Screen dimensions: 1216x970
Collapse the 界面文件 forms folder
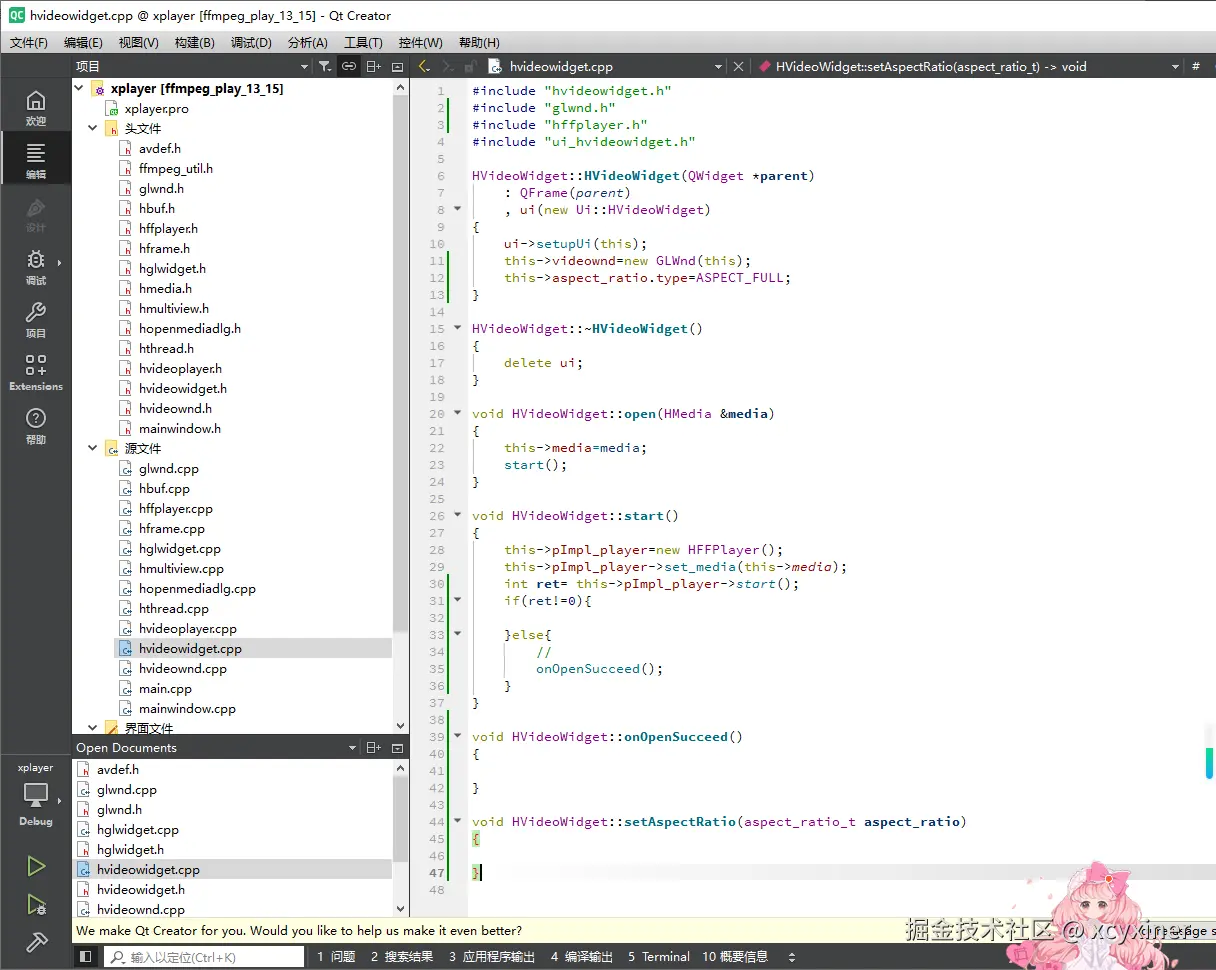93,729
